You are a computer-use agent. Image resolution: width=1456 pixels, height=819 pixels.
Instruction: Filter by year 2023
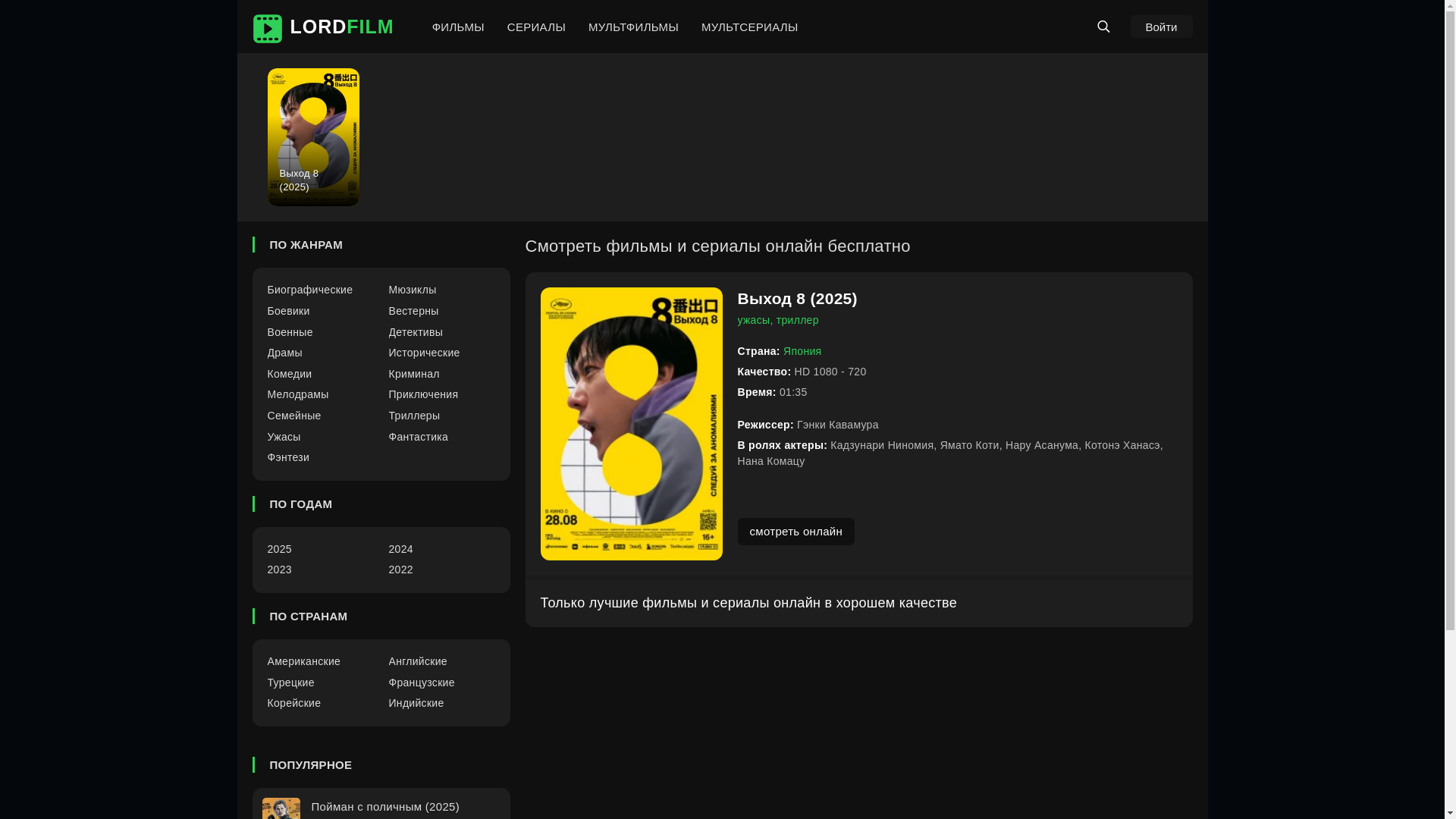(279, 570)
